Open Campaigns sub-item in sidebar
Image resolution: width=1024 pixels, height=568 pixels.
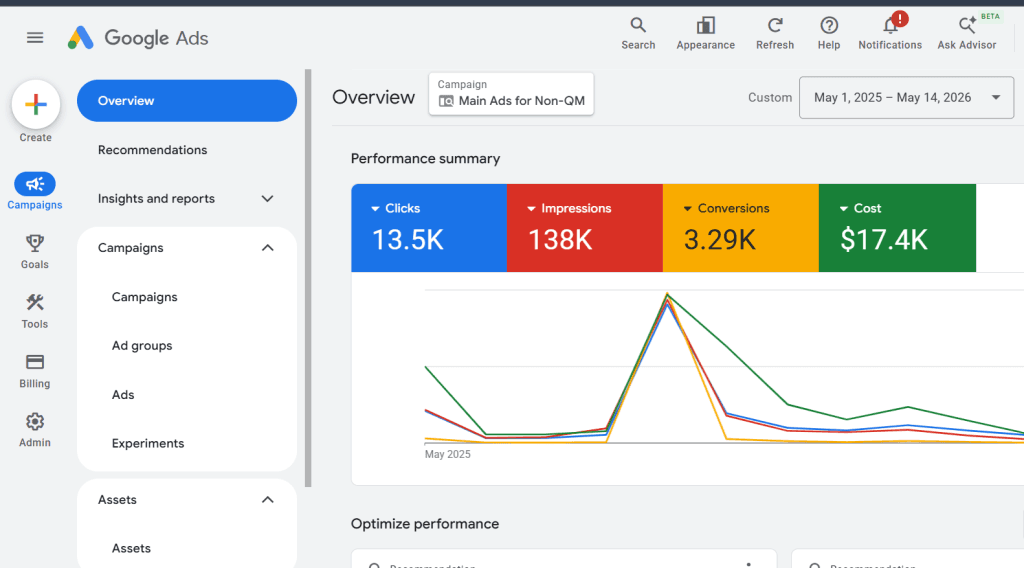click(x=144, y=297)
